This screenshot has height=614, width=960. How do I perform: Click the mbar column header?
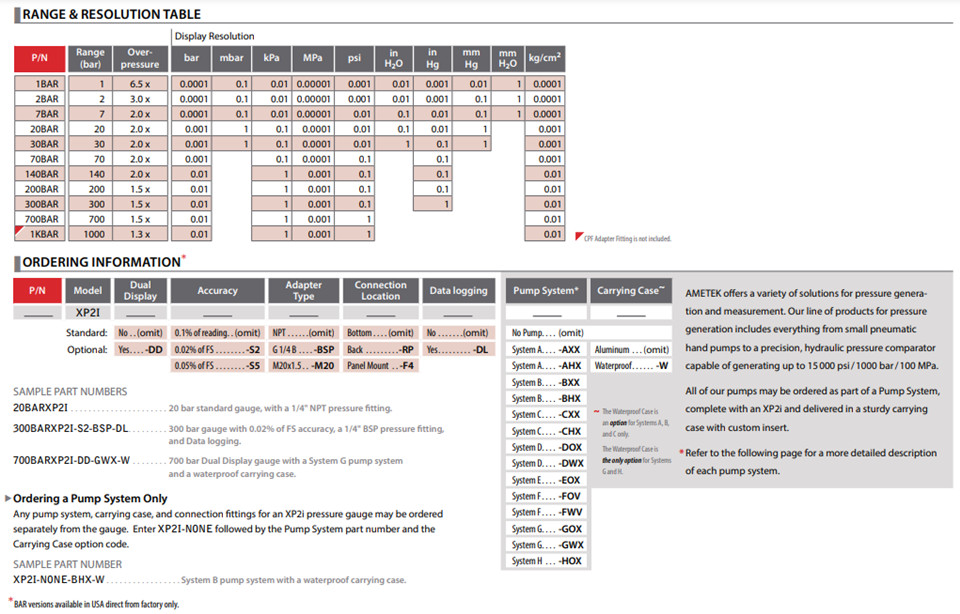[231, 58]
